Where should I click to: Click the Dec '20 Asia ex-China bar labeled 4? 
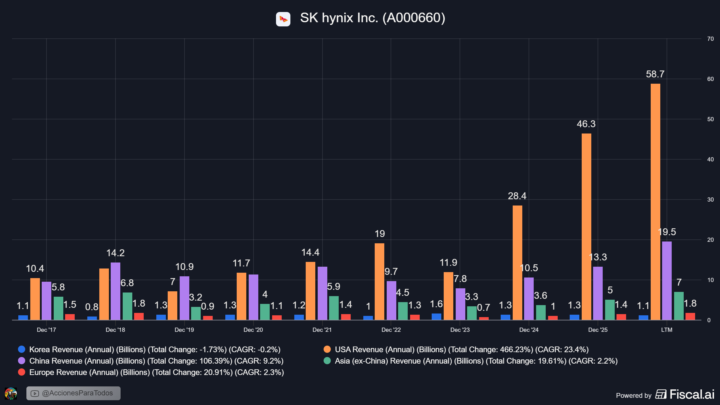(x=265, y=312)
